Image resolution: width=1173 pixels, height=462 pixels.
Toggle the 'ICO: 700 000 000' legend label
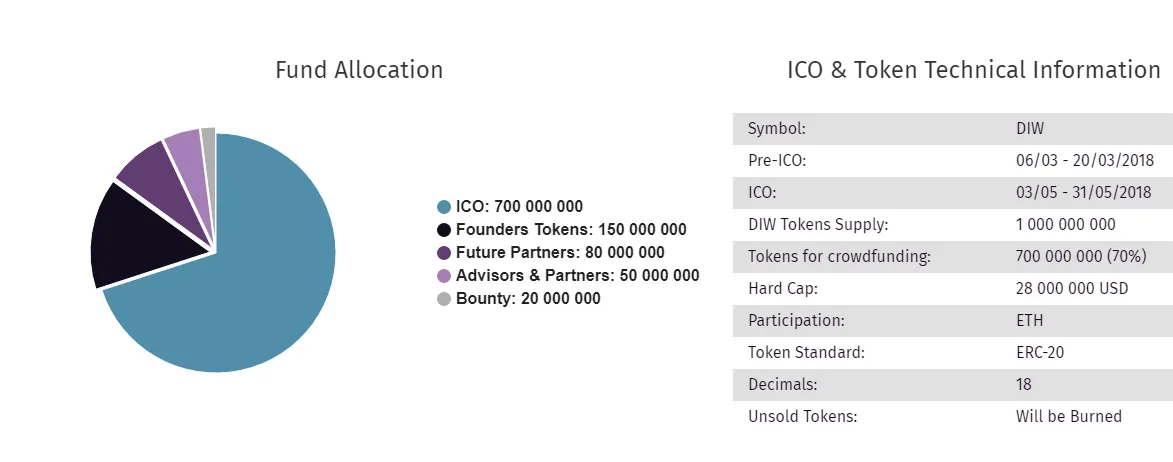519,207
